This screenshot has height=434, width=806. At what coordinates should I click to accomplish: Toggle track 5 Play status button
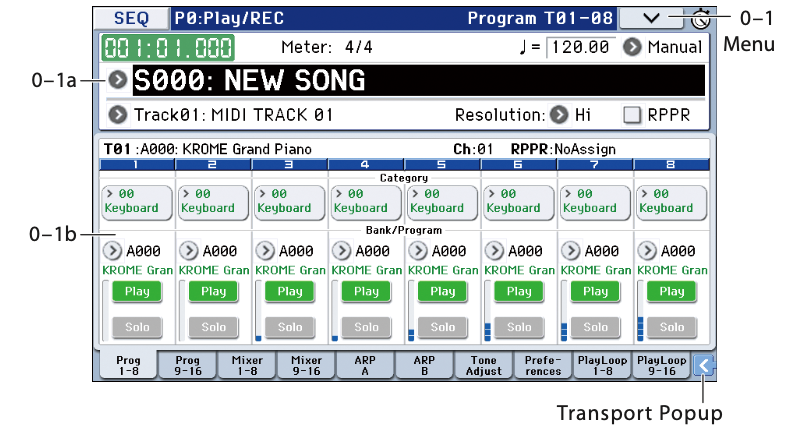point(443,292)
